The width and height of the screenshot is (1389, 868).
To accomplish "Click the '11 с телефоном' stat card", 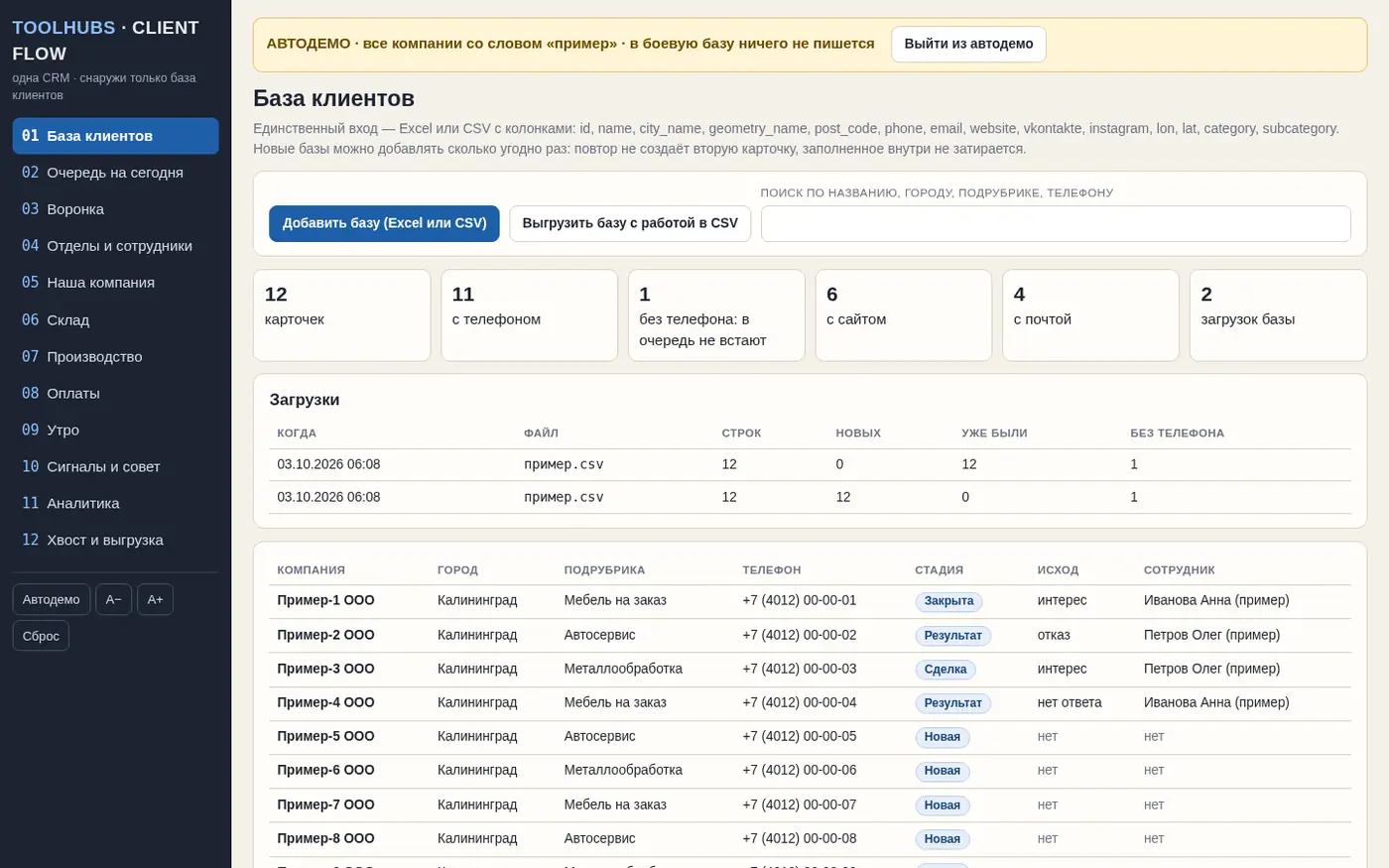I will pos(529,315).
